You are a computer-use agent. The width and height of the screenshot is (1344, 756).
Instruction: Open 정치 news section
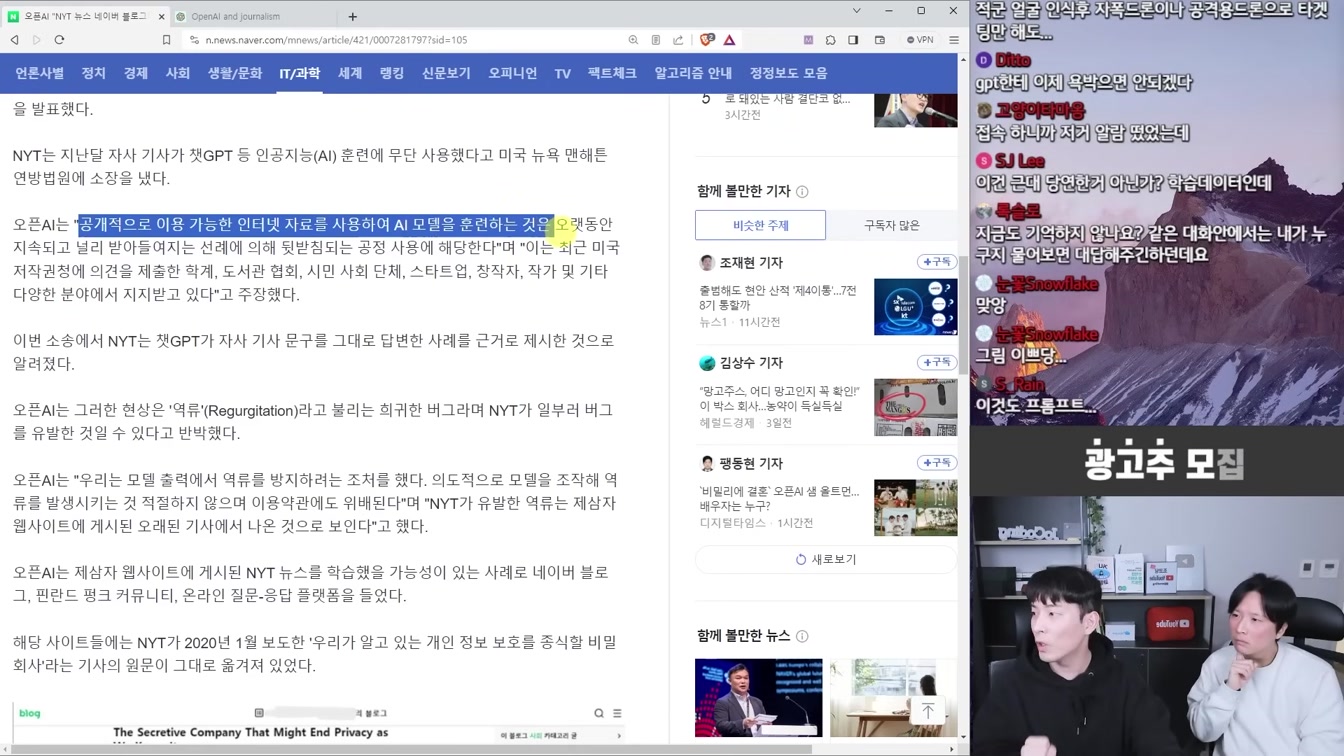(x=93, y=73)
